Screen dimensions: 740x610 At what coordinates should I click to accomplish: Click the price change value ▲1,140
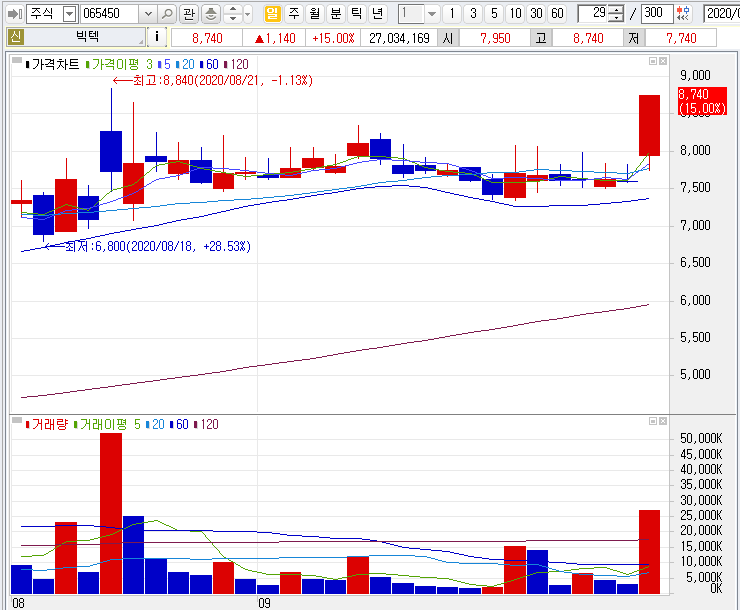[x=275, y=38]
